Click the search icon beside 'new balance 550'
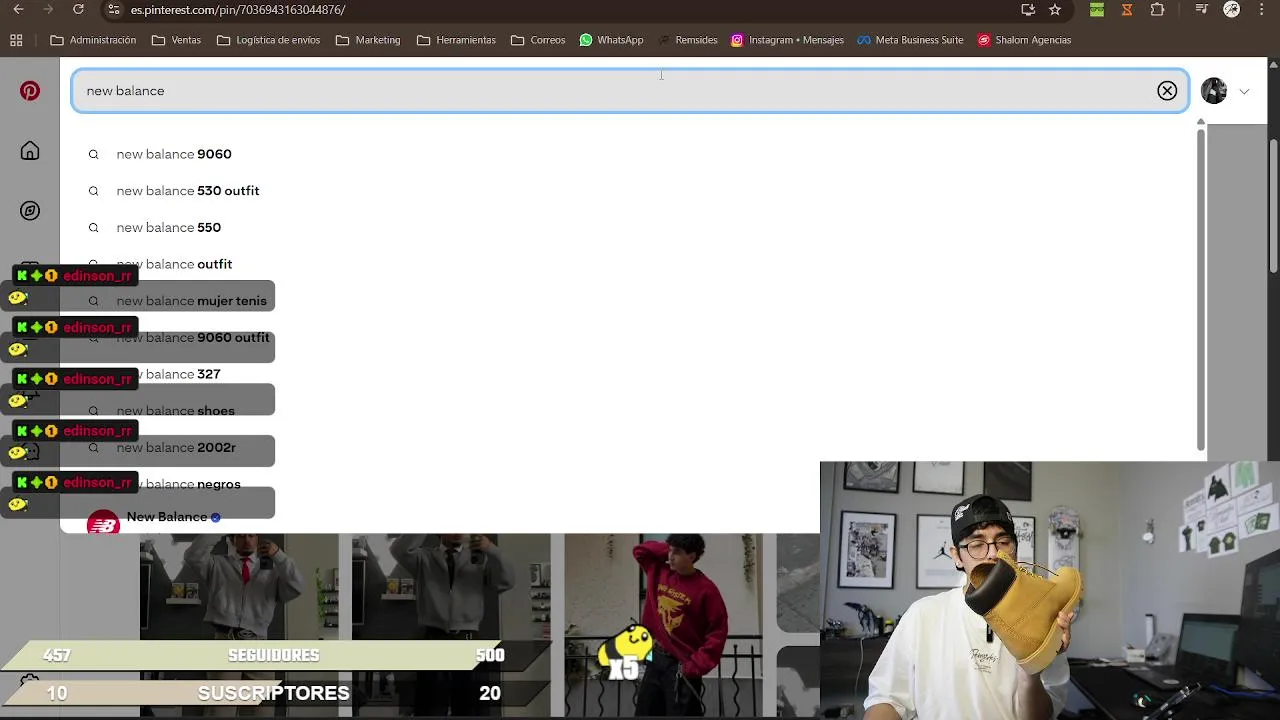1280x720 pixels. (x=93, y=228)
